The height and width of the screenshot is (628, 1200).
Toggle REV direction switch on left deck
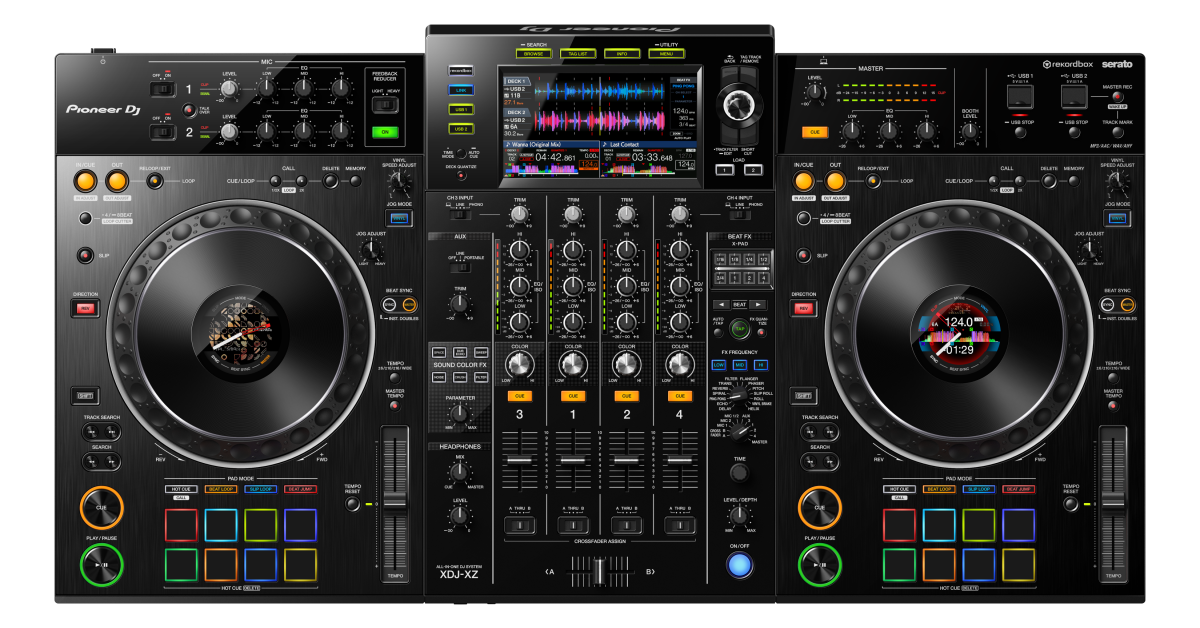click(85, 309)
